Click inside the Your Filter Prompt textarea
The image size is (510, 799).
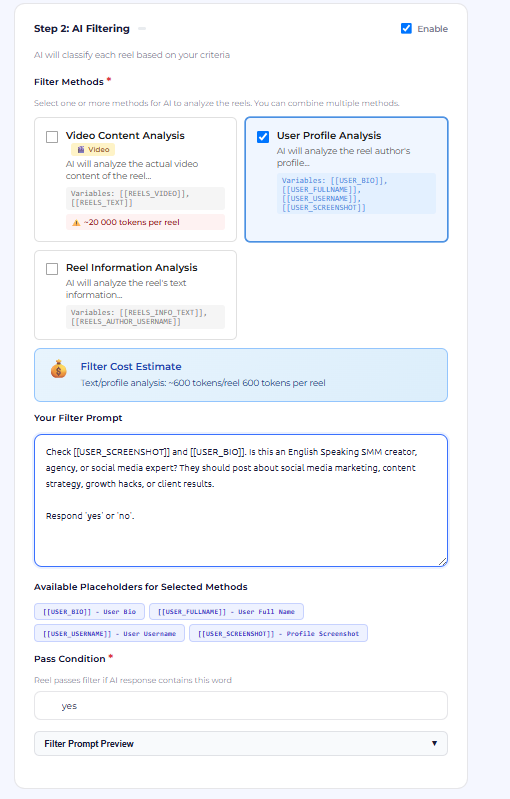coord(241,500)
